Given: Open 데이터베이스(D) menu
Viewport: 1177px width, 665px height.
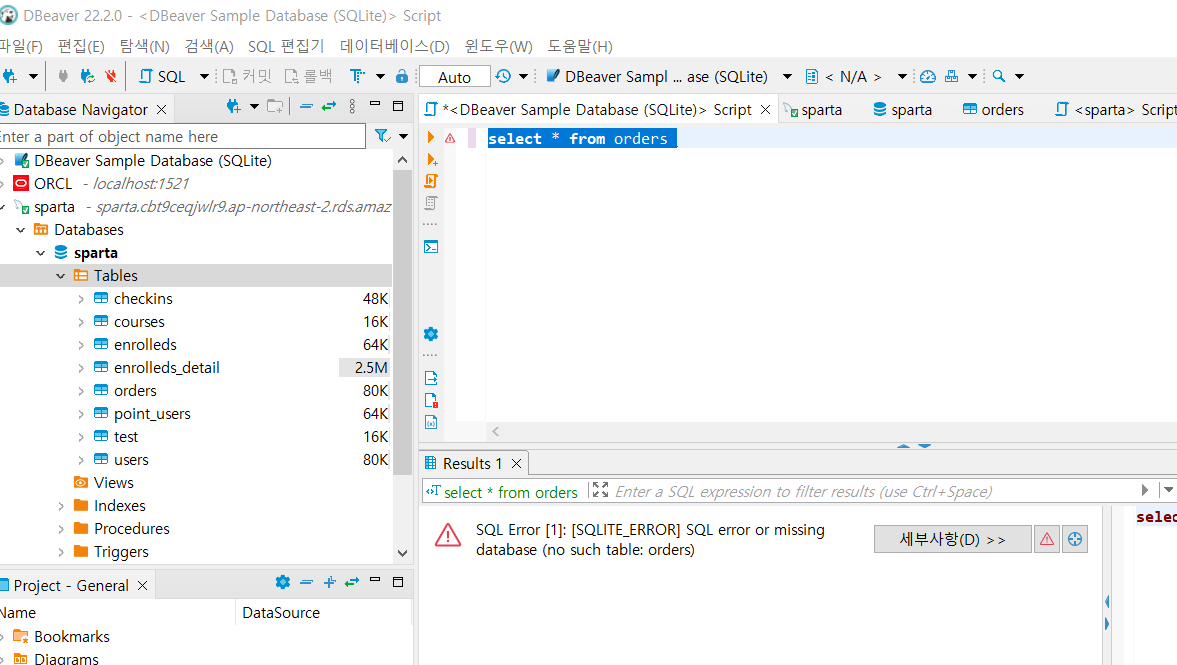Looking at the screenshot, I should point(395,46).
